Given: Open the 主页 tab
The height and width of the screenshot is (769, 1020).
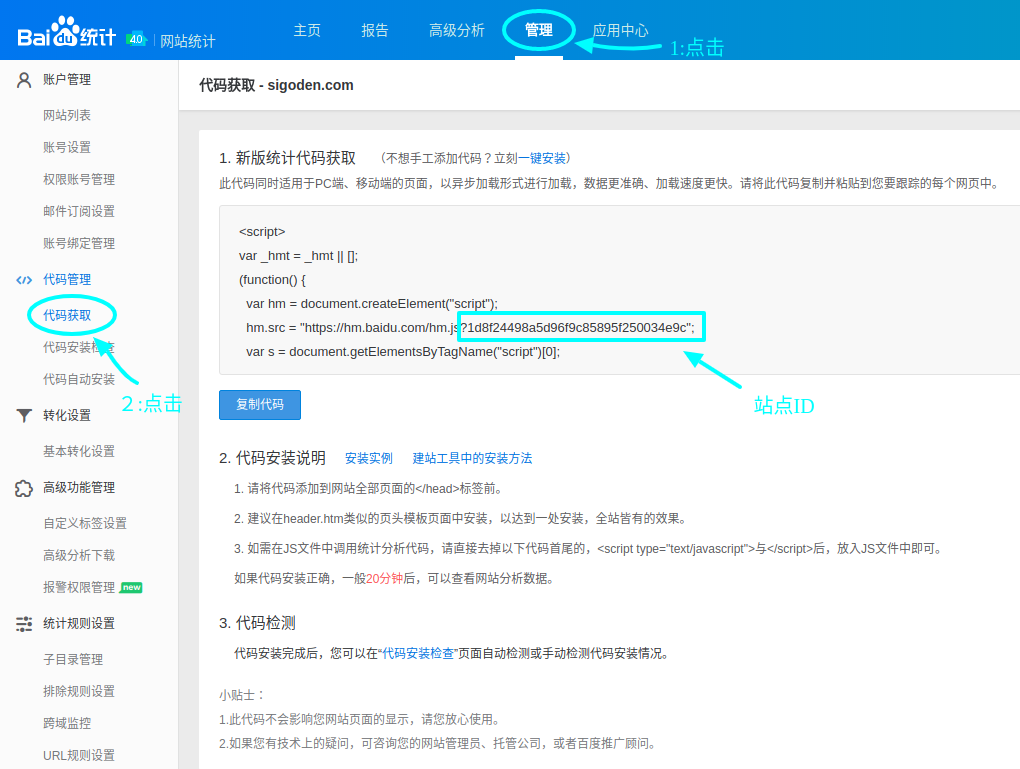Looking at the screenshot, I should 307,31.
